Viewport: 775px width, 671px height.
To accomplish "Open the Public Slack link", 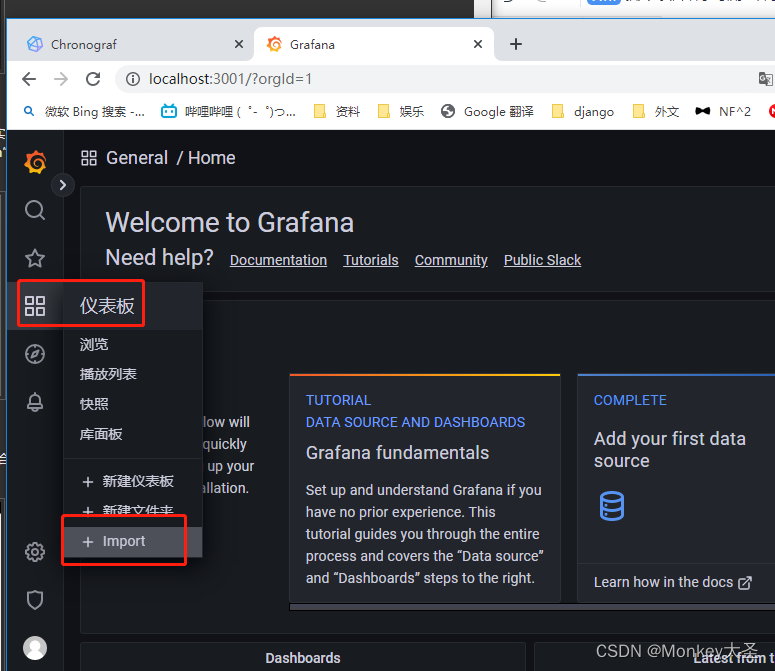I will [x=542, y=260].
